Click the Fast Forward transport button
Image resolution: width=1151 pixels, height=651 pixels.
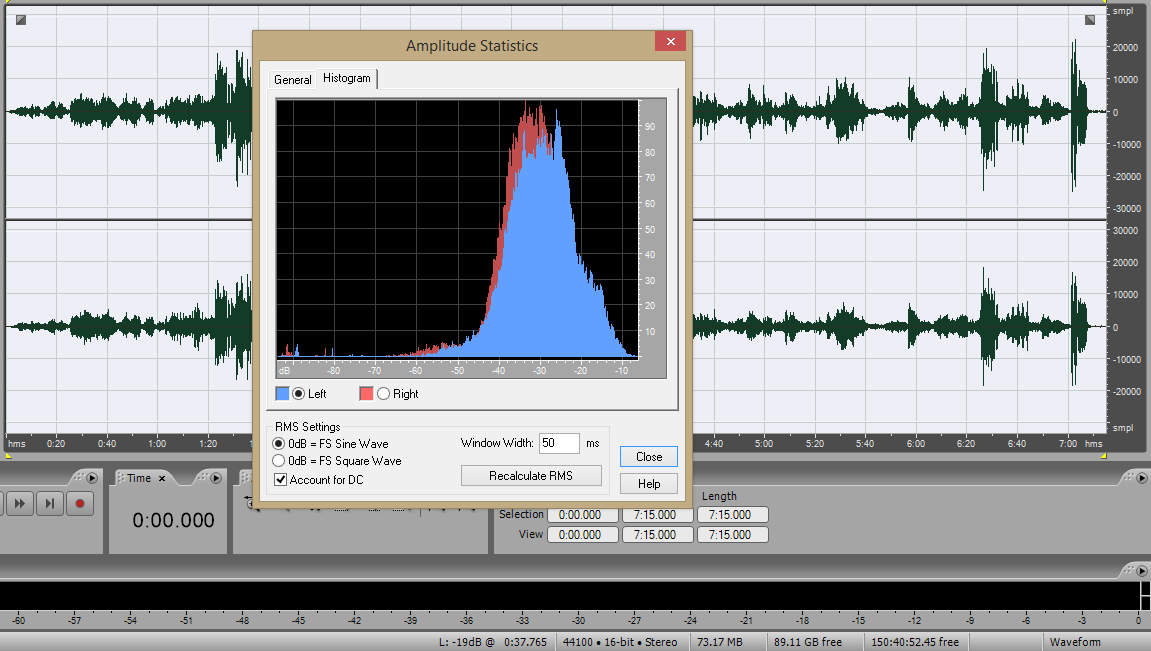click(20, 503)
